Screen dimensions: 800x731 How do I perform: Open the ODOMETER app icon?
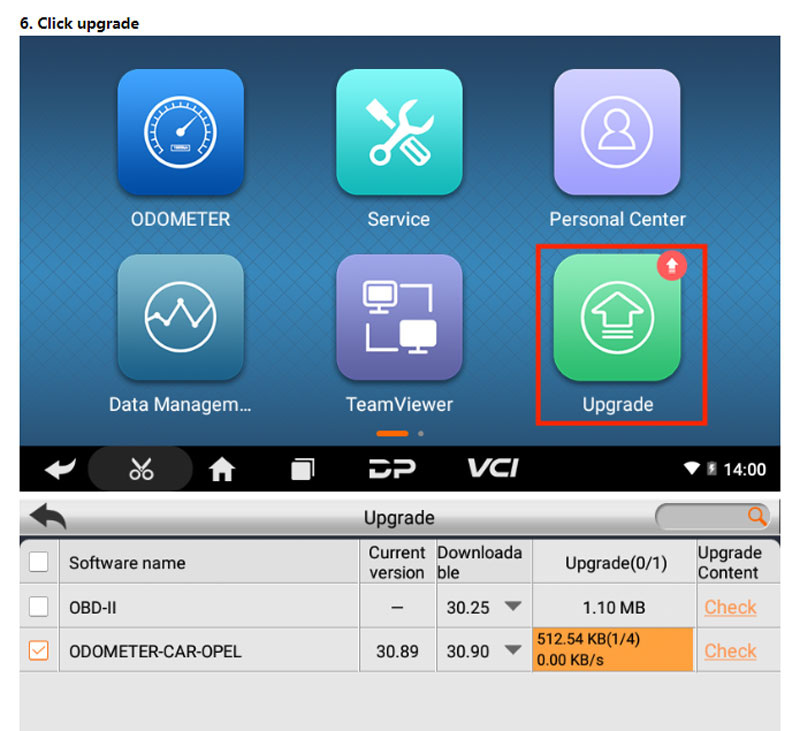click(x=181, y=132)
